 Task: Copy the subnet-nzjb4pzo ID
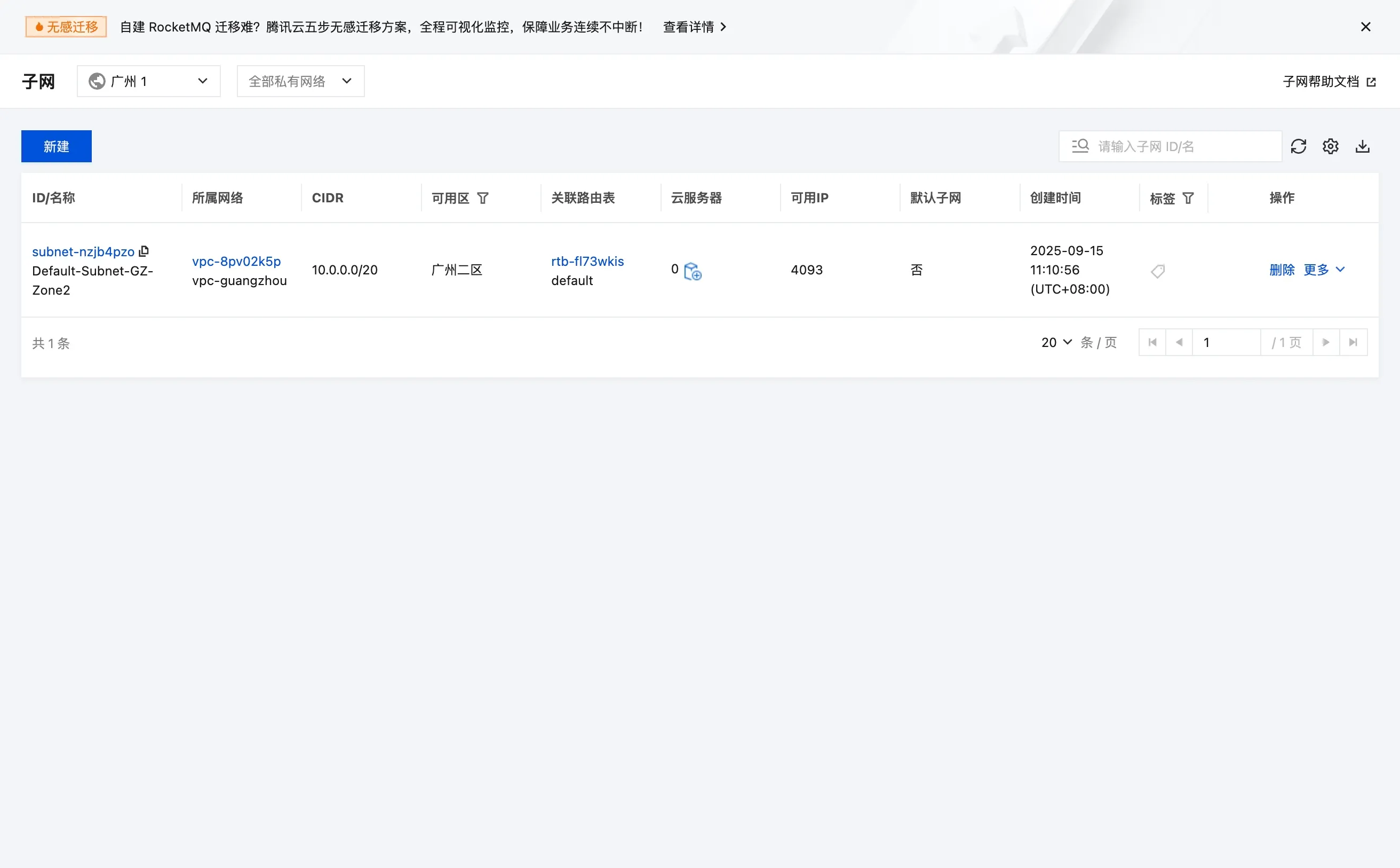tap(144, 251)
